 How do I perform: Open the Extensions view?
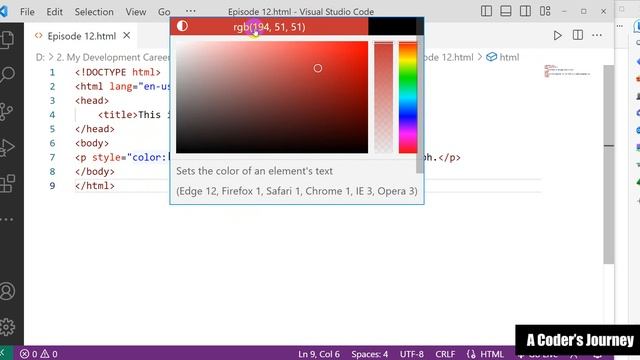pos(7,184)
